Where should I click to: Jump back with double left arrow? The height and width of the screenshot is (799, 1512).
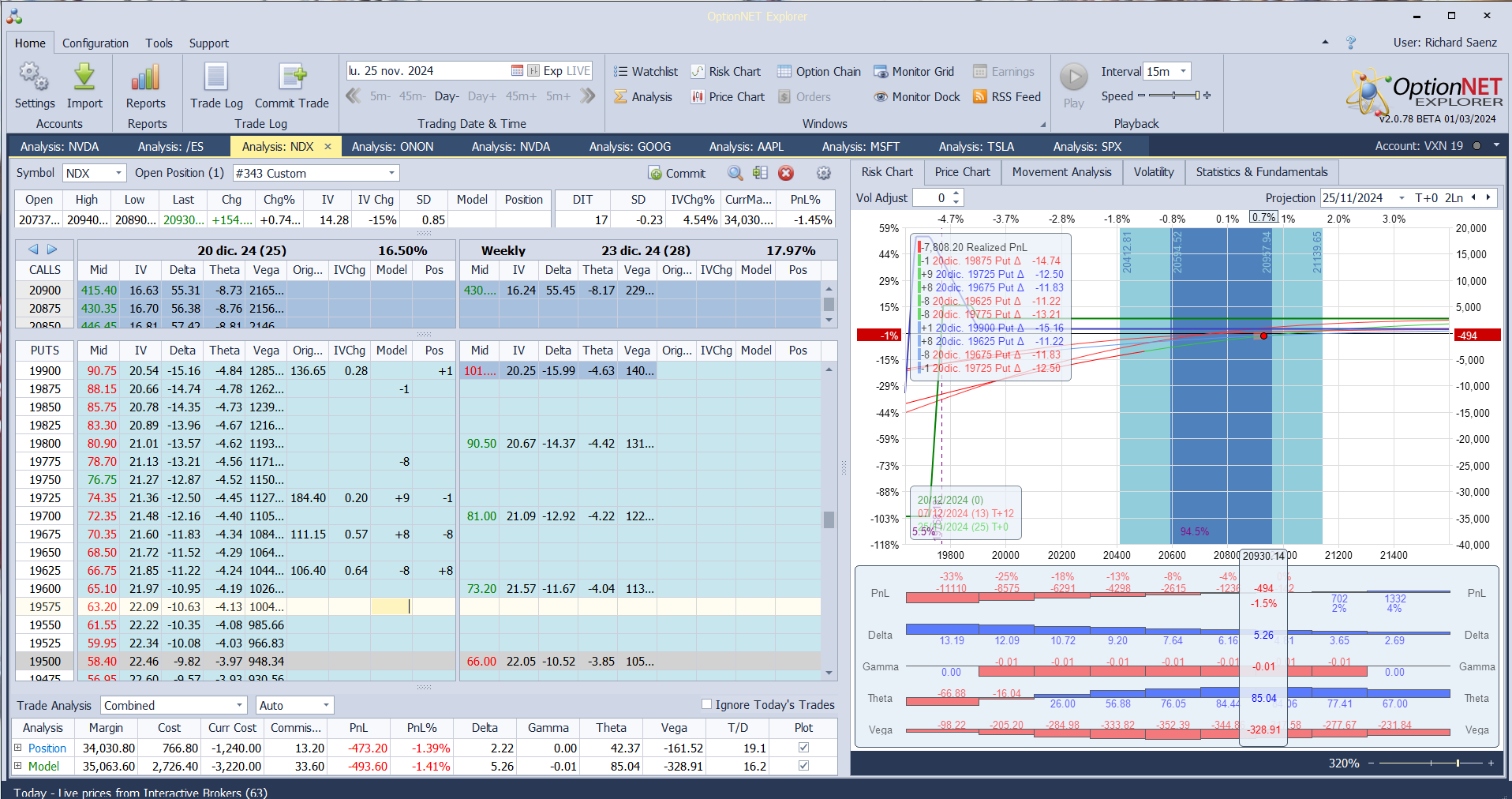point(354,96)
